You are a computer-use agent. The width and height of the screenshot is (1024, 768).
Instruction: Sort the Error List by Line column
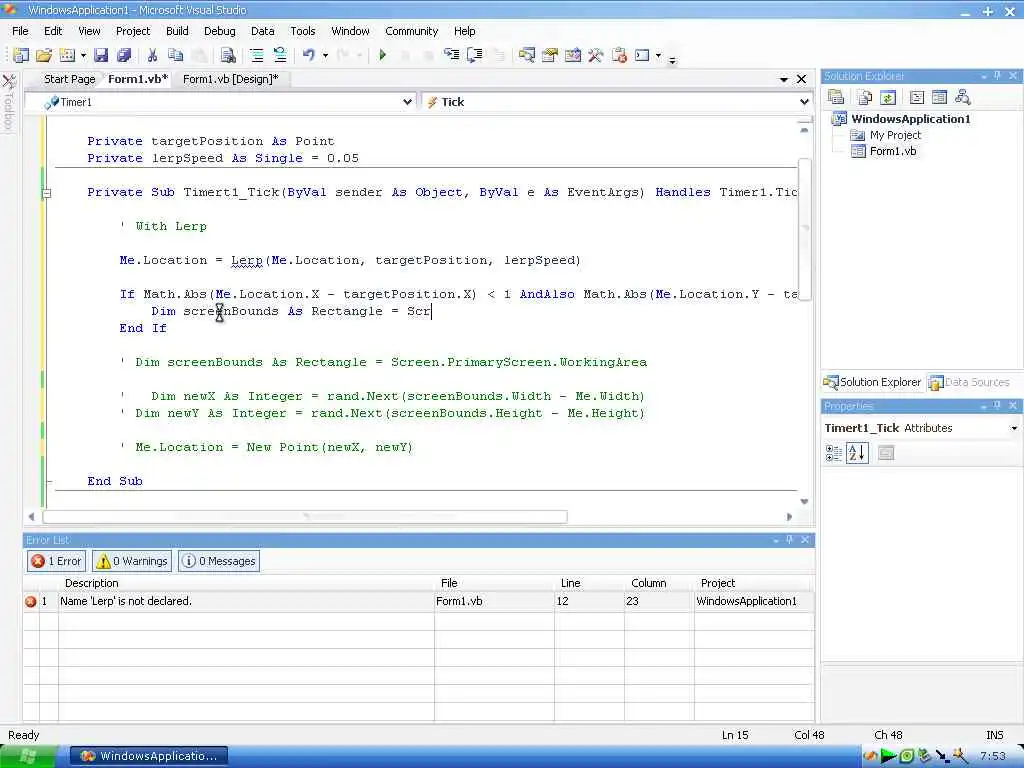coord(589,583)
